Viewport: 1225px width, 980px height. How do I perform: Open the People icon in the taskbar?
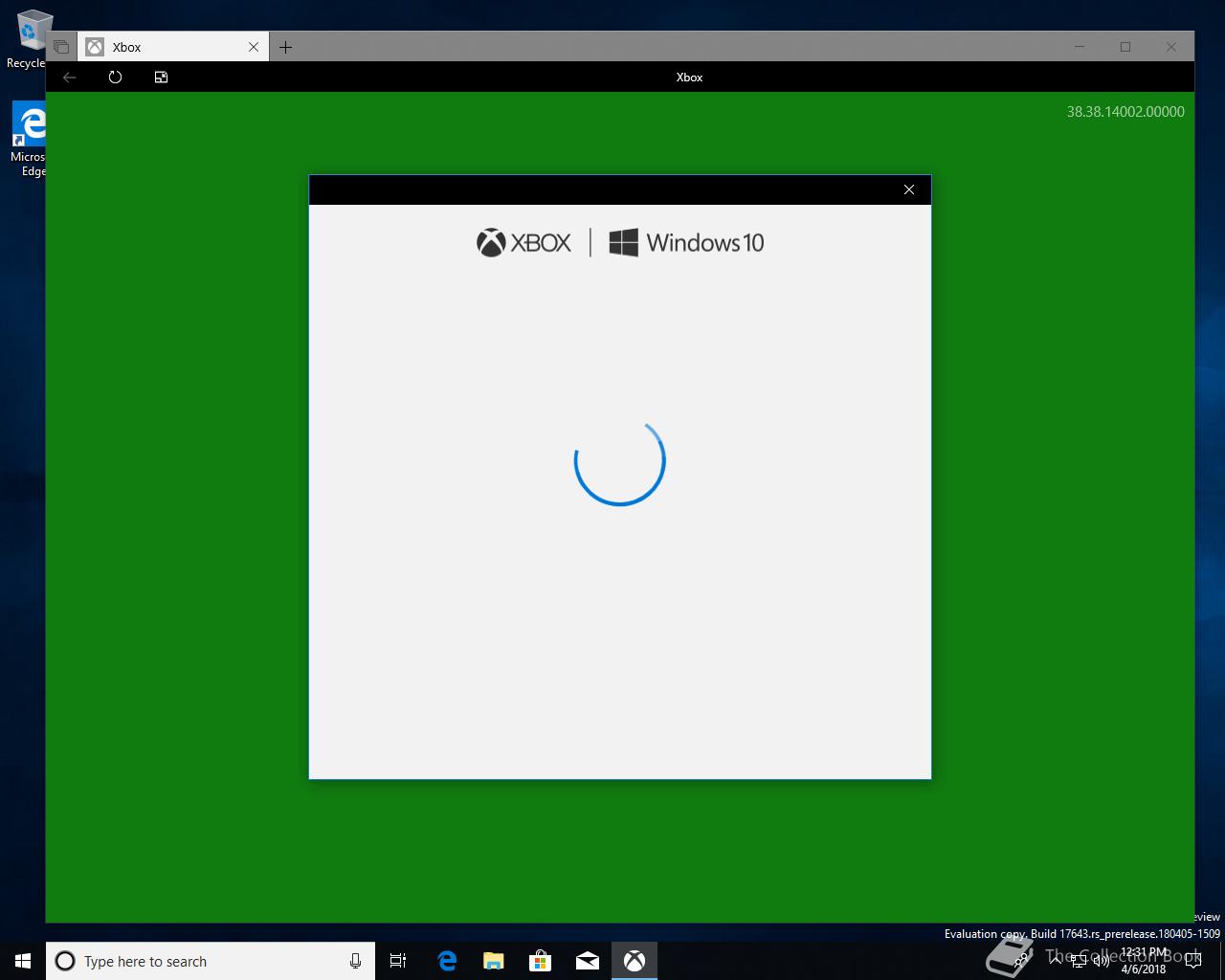(x=1021, y=961)
